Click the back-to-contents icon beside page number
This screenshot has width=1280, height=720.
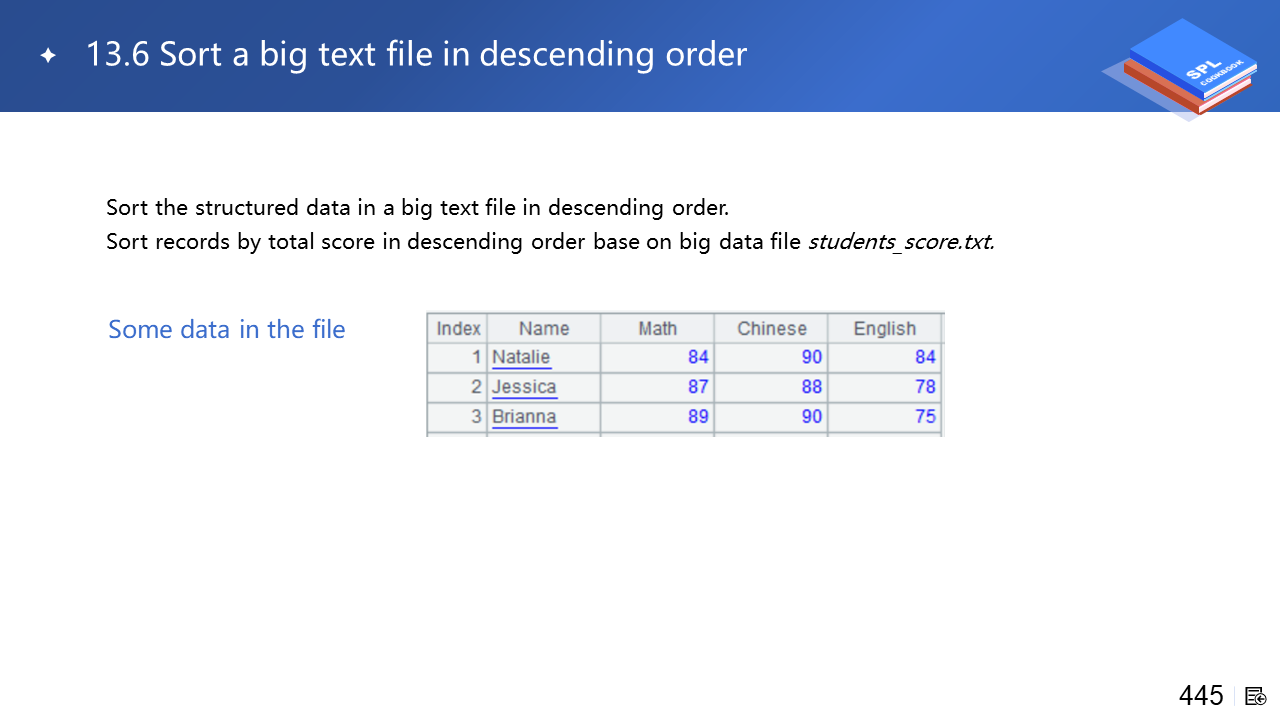pyautogui.click(x=1256, y=696)
